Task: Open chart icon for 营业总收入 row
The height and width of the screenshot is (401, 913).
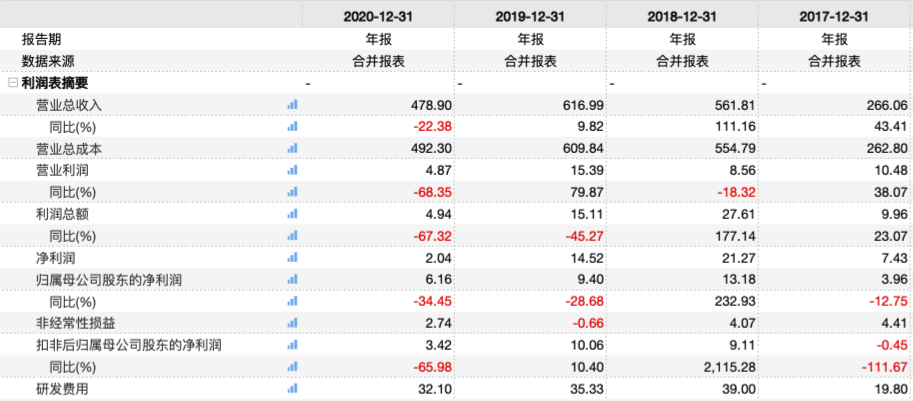Action: [x=293, y=104]
